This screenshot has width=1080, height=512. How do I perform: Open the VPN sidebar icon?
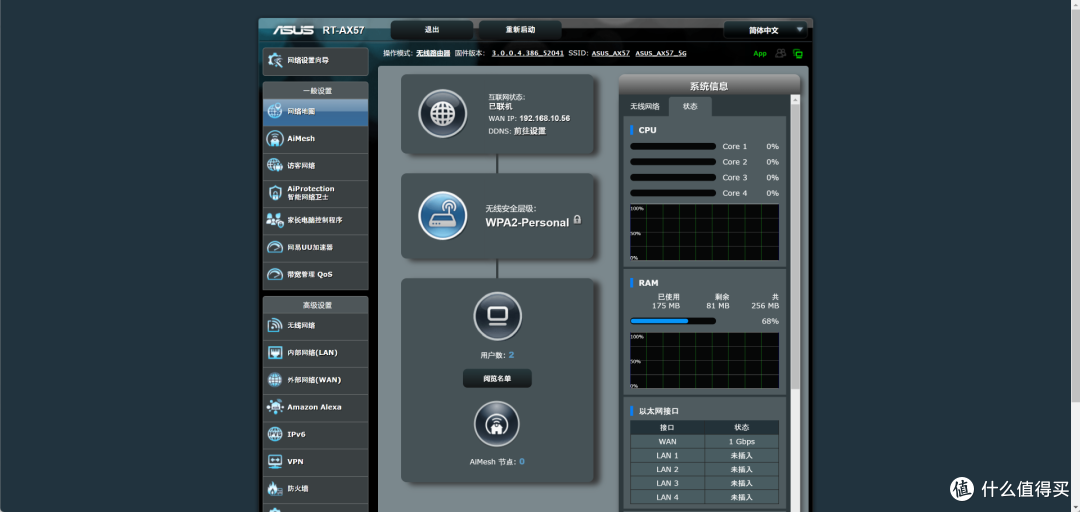275,462
